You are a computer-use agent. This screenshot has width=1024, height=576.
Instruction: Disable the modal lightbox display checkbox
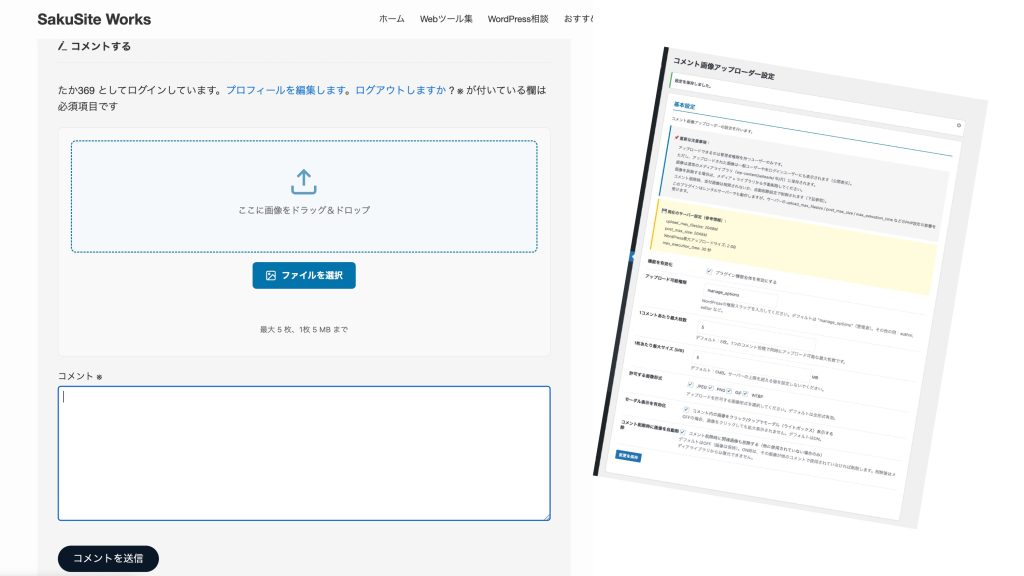[x=686, y=409]
